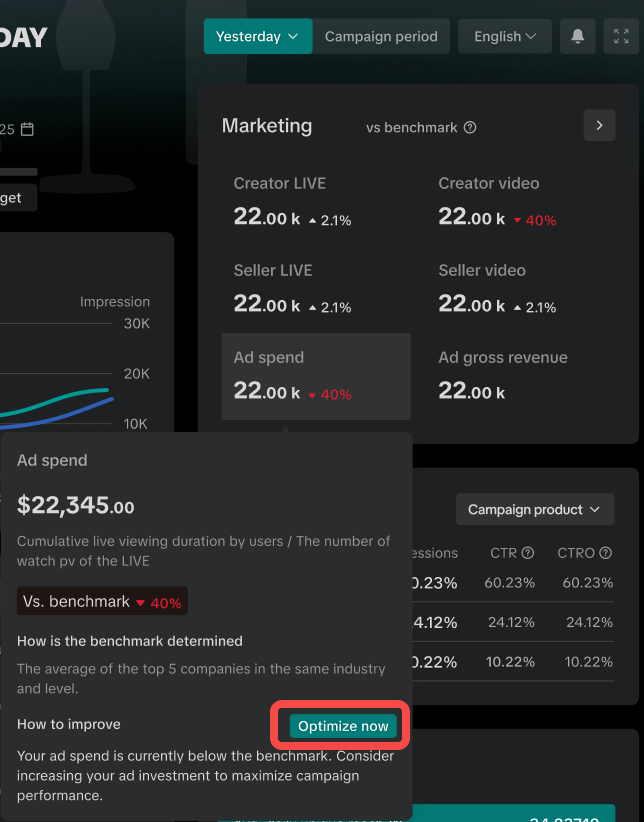Expand the Campaign product dropdown

(534, 510)
